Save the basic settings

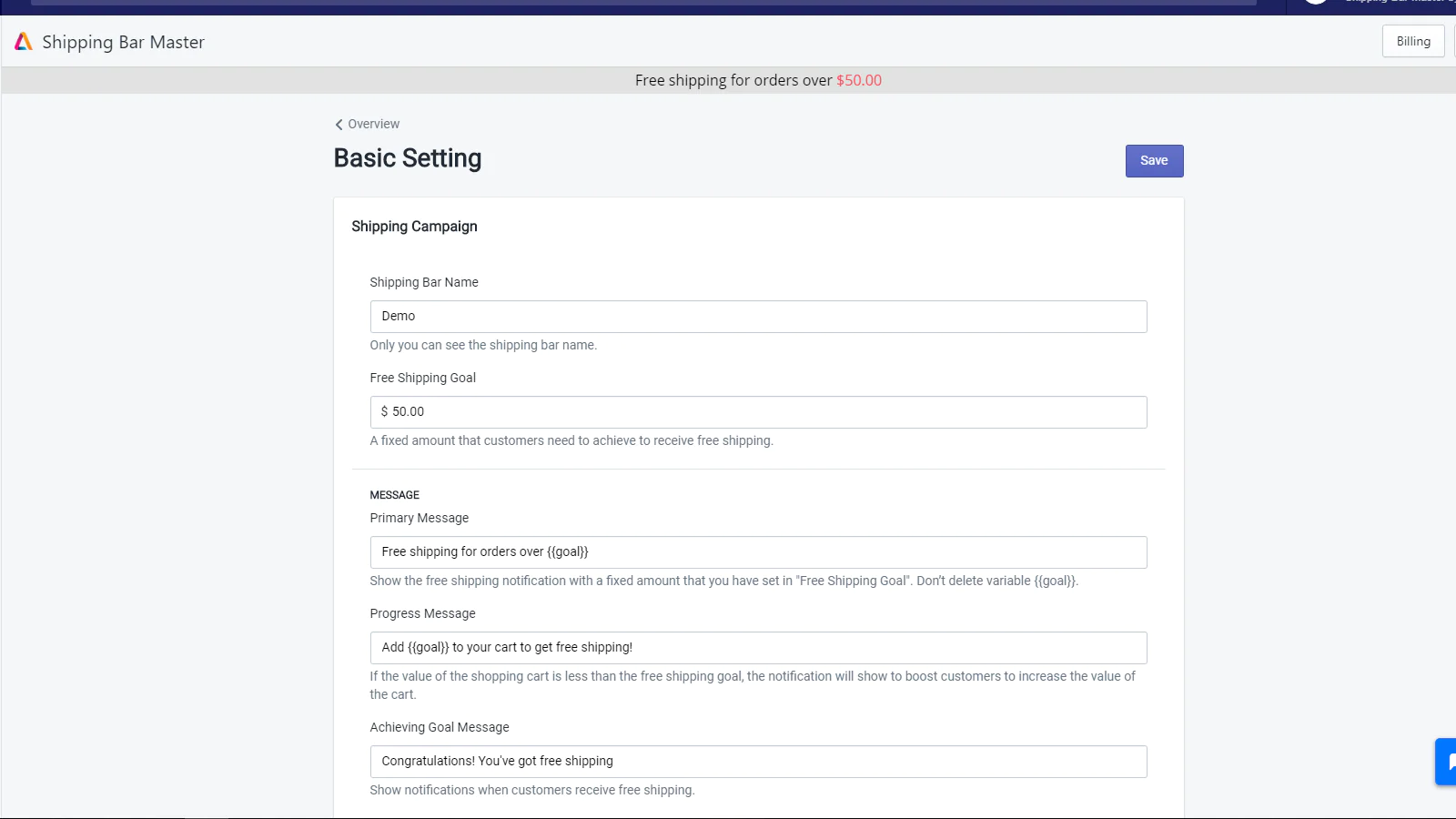[1154, 161]
